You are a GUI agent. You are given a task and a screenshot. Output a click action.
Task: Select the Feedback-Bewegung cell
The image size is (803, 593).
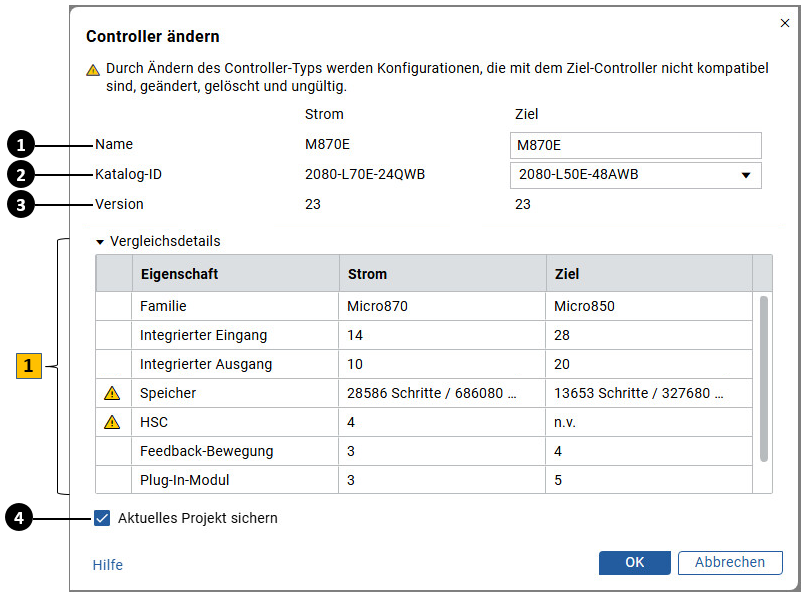pyautogui.click(x=235, y=451)
